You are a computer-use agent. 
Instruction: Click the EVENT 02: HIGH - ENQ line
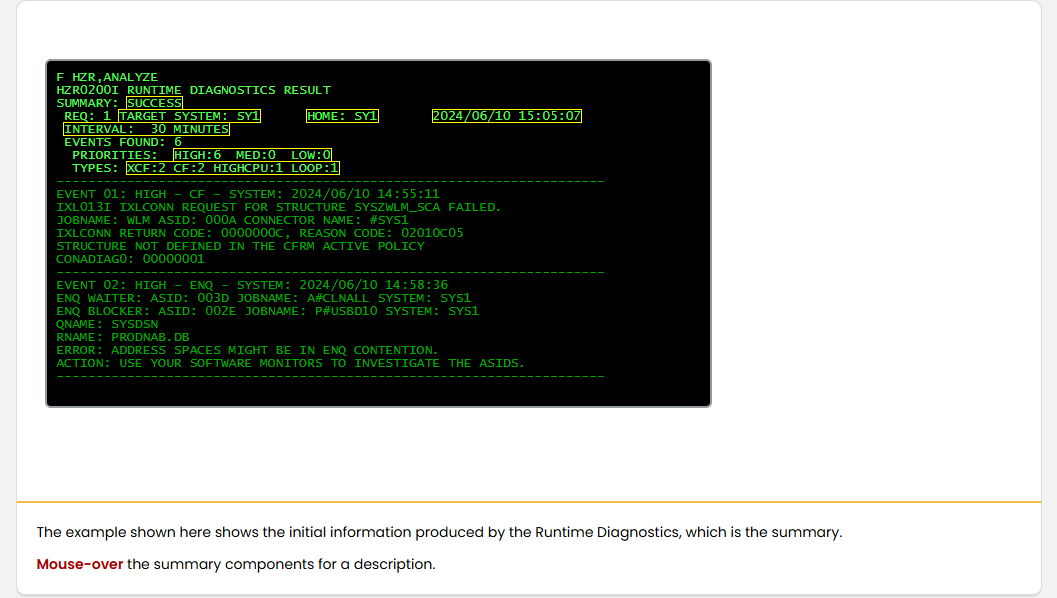click(252, 285)
